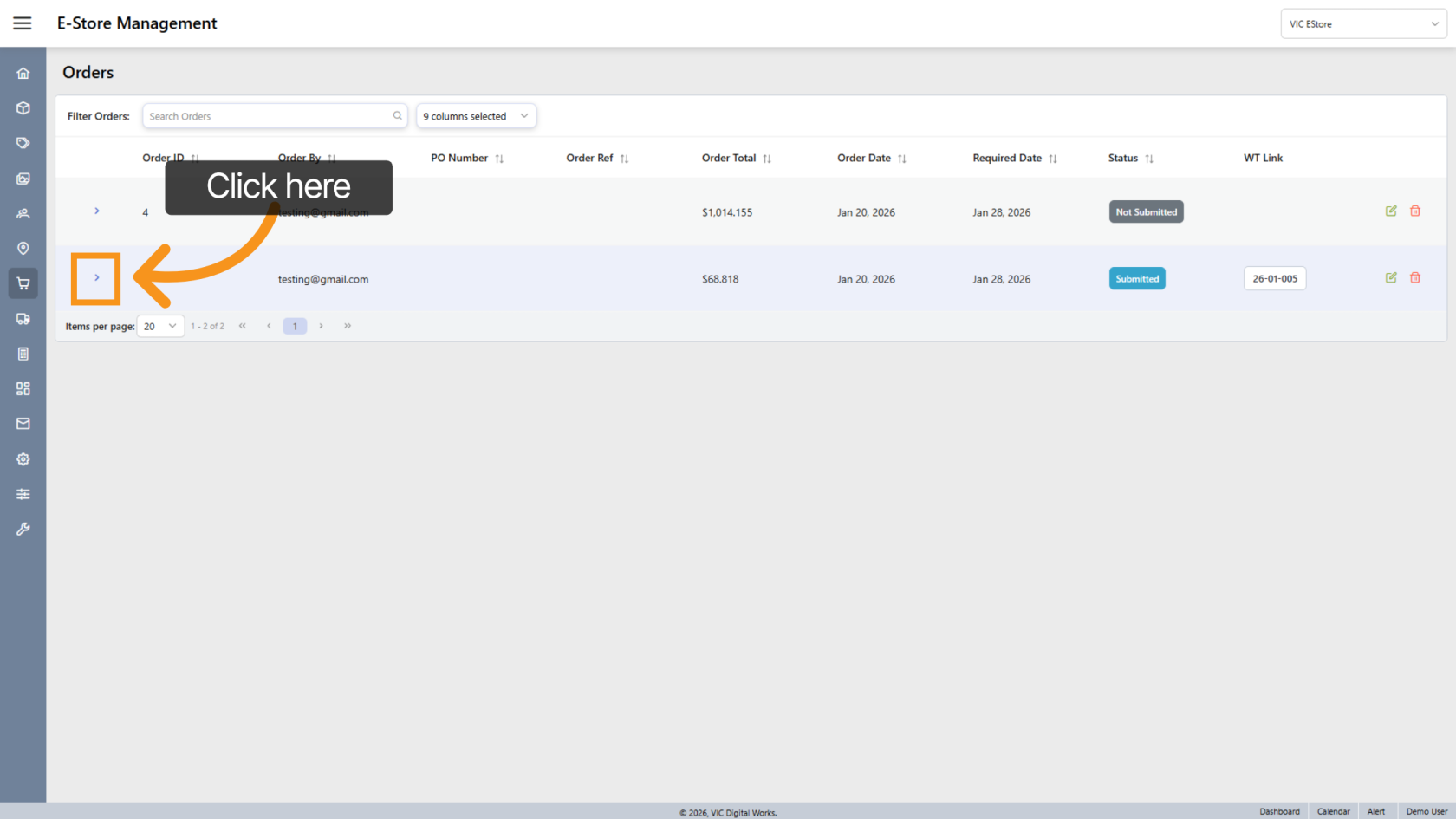The width and height of the screenshot is (1456, 819).
Task: Click the price tag icon in sidebar
Action: 23,143
